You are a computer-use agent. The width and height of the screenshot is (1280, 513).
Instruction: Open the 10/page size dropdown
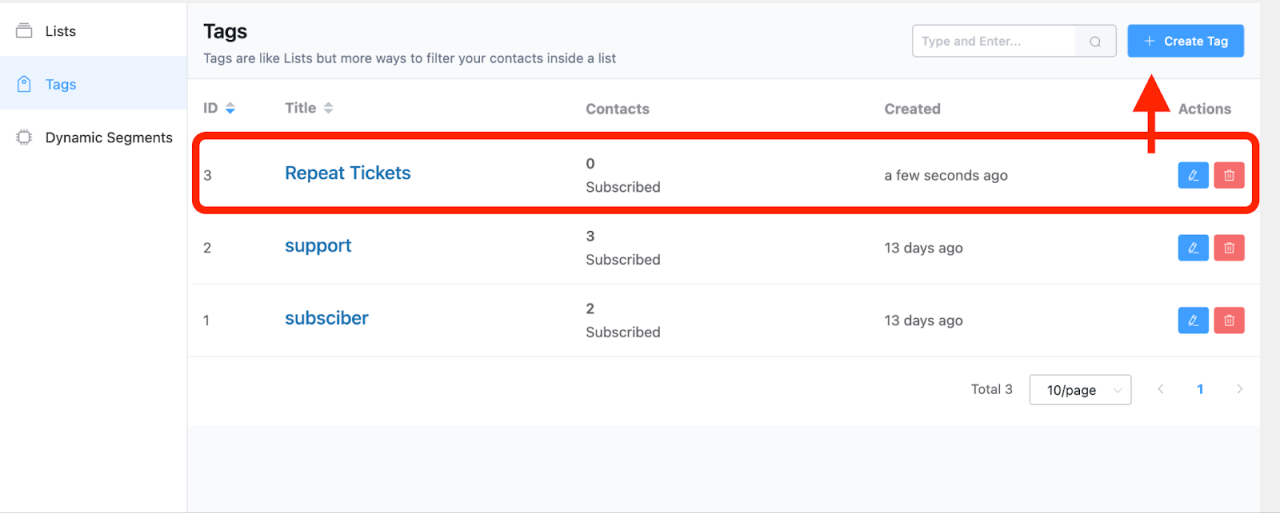(1080, 390)
